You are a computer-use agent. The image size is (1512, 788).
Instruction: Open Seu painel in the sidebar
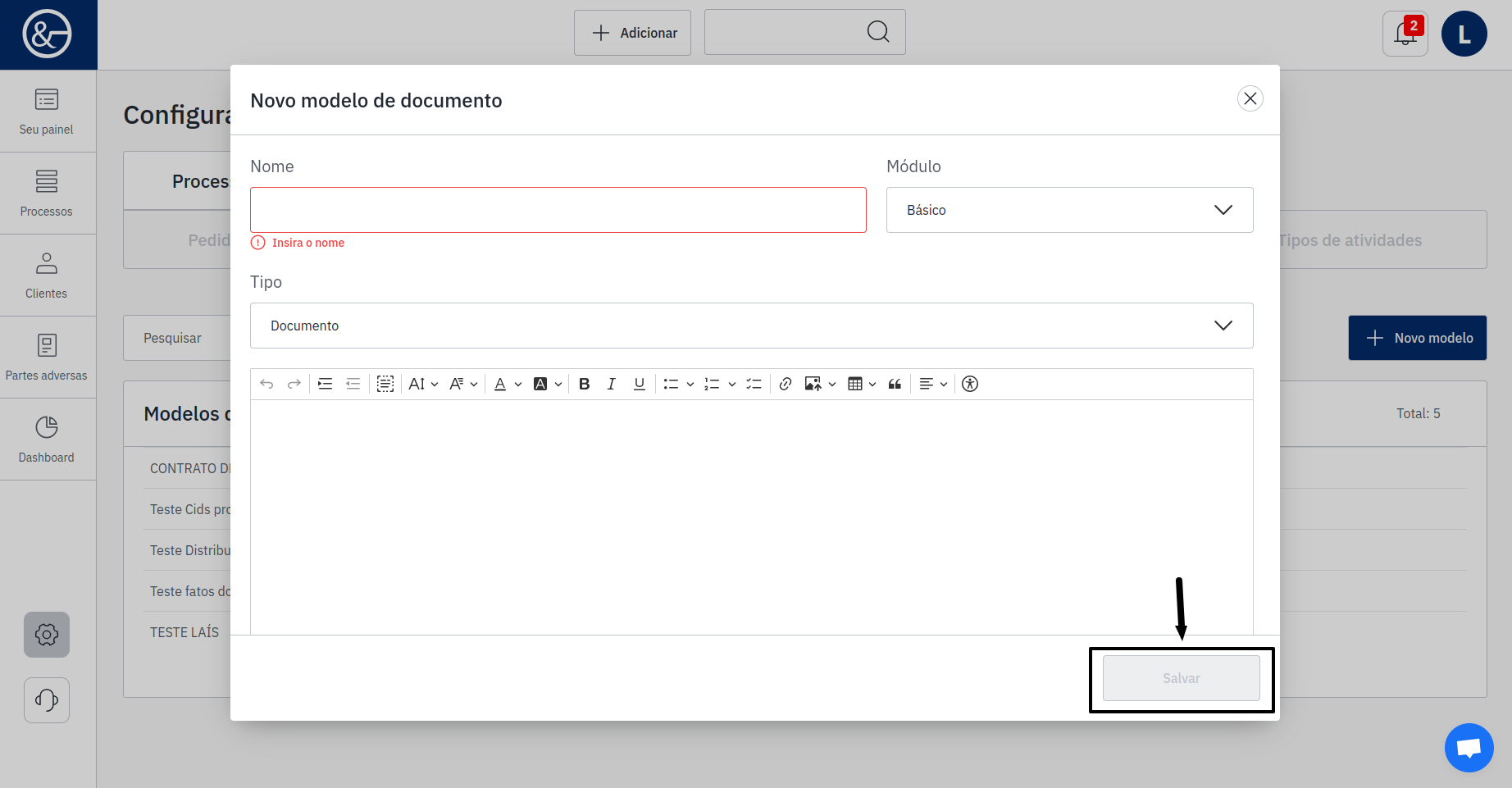point(47,112)
